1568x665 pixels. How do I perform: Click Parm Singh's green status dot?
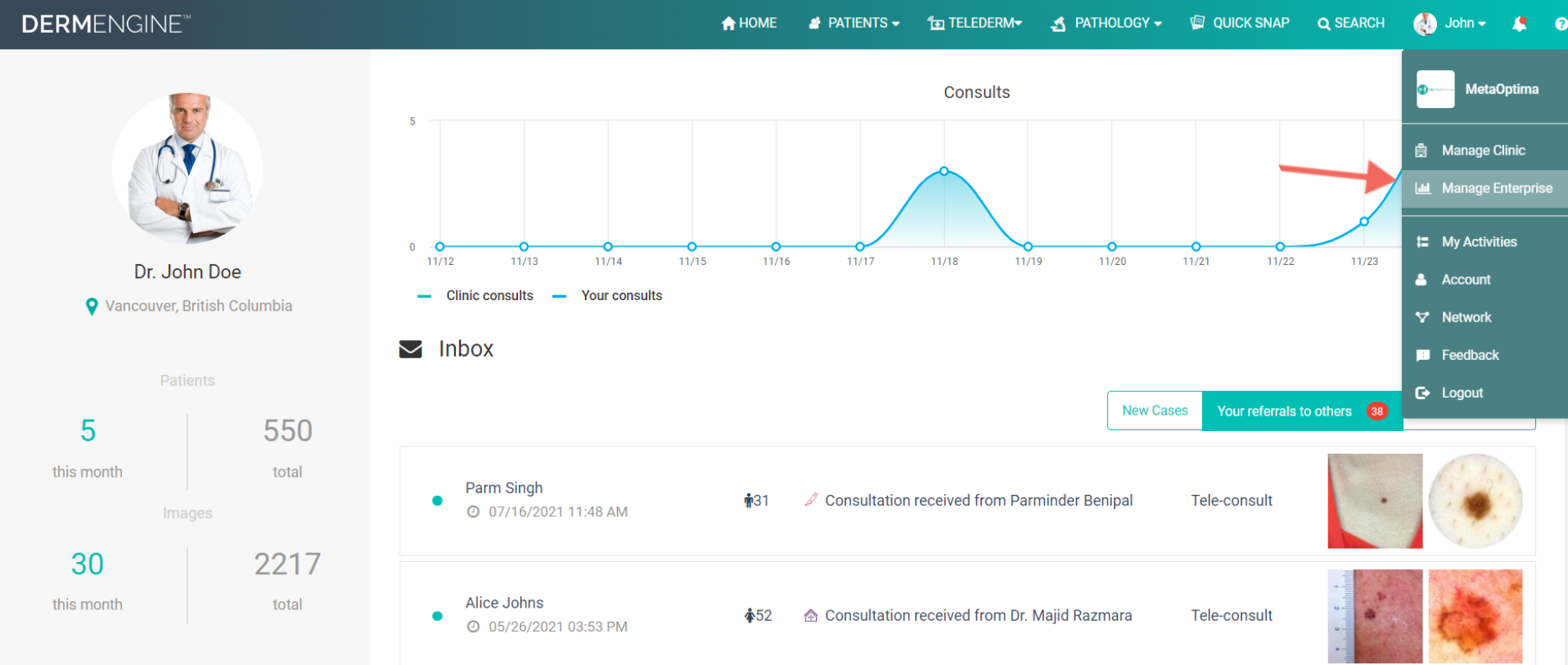click(x=437, y=501)
